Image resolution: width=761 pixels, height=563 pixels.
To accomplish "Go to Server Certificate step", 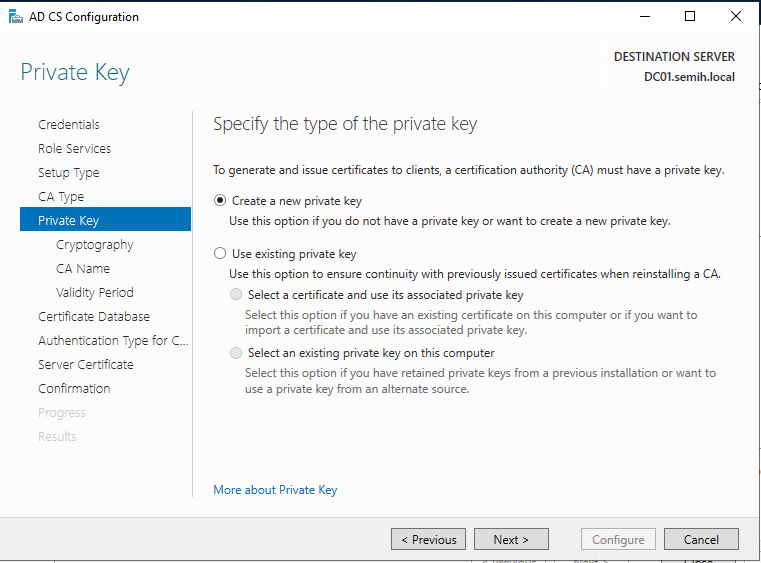I will (x=85, y=364).
